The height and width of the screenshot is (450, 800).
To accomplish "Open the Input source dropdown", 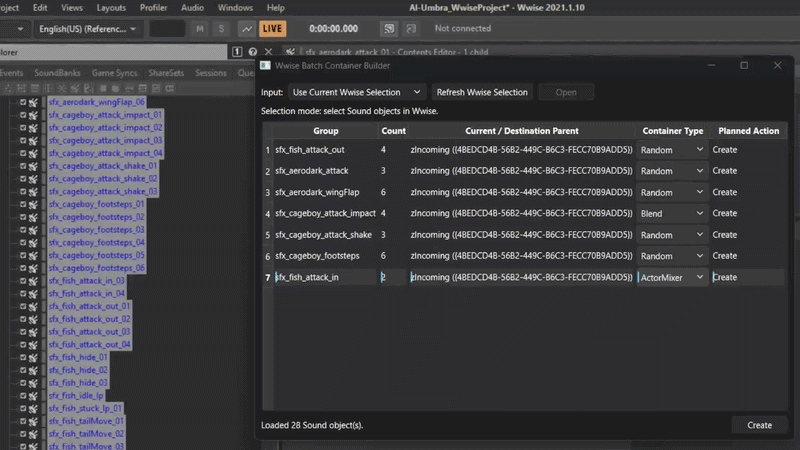I will point(357,92).
